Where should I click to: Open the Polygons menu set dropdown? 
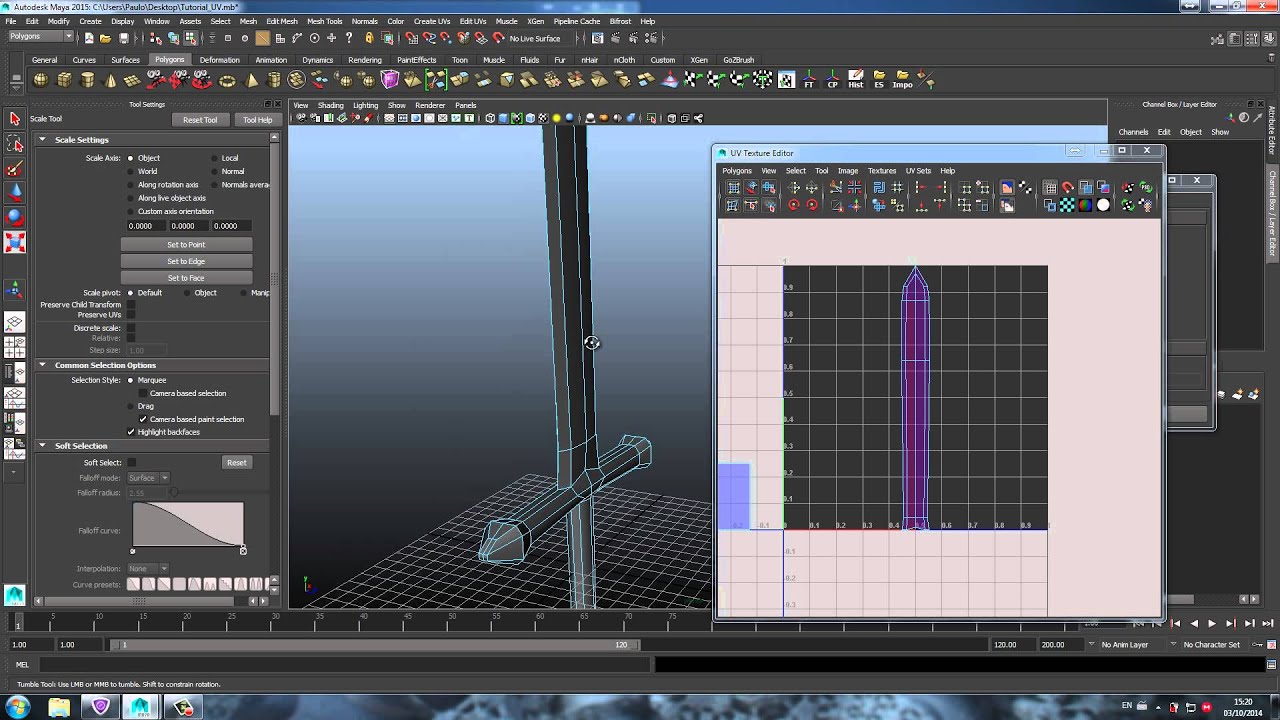pyautogui.click(x=40, y=37)
